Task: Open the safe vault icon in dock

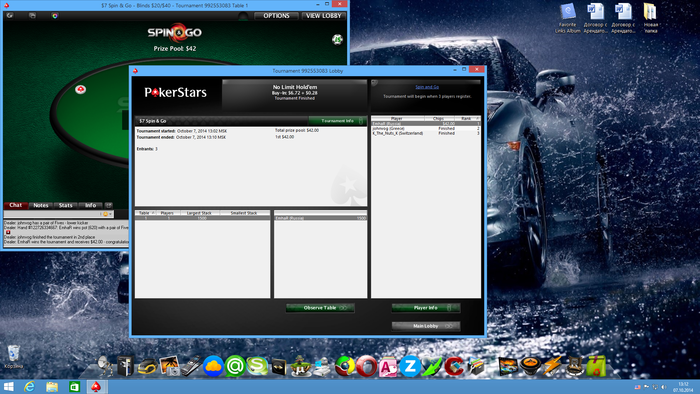Action: click(x=125, y=366)
